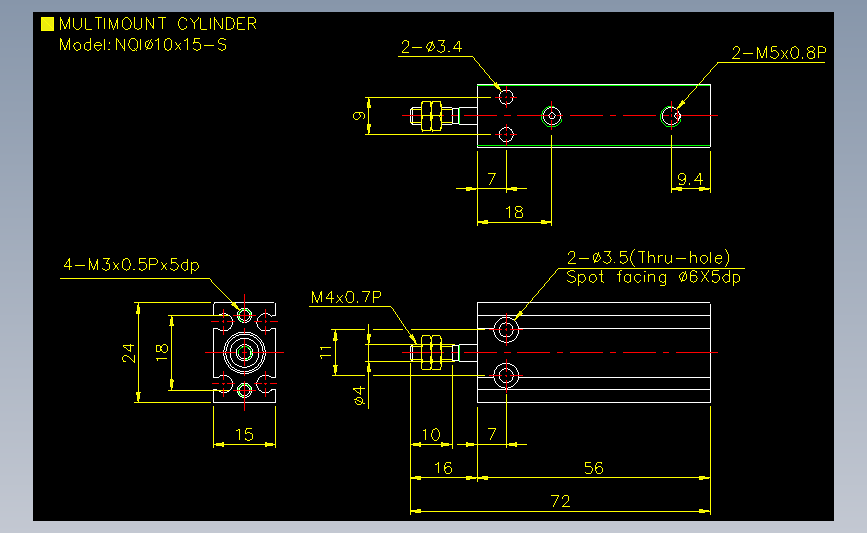Click the M4x0.7P rod thread label
Screen dimensions: 867x533
tap(346, 297)
